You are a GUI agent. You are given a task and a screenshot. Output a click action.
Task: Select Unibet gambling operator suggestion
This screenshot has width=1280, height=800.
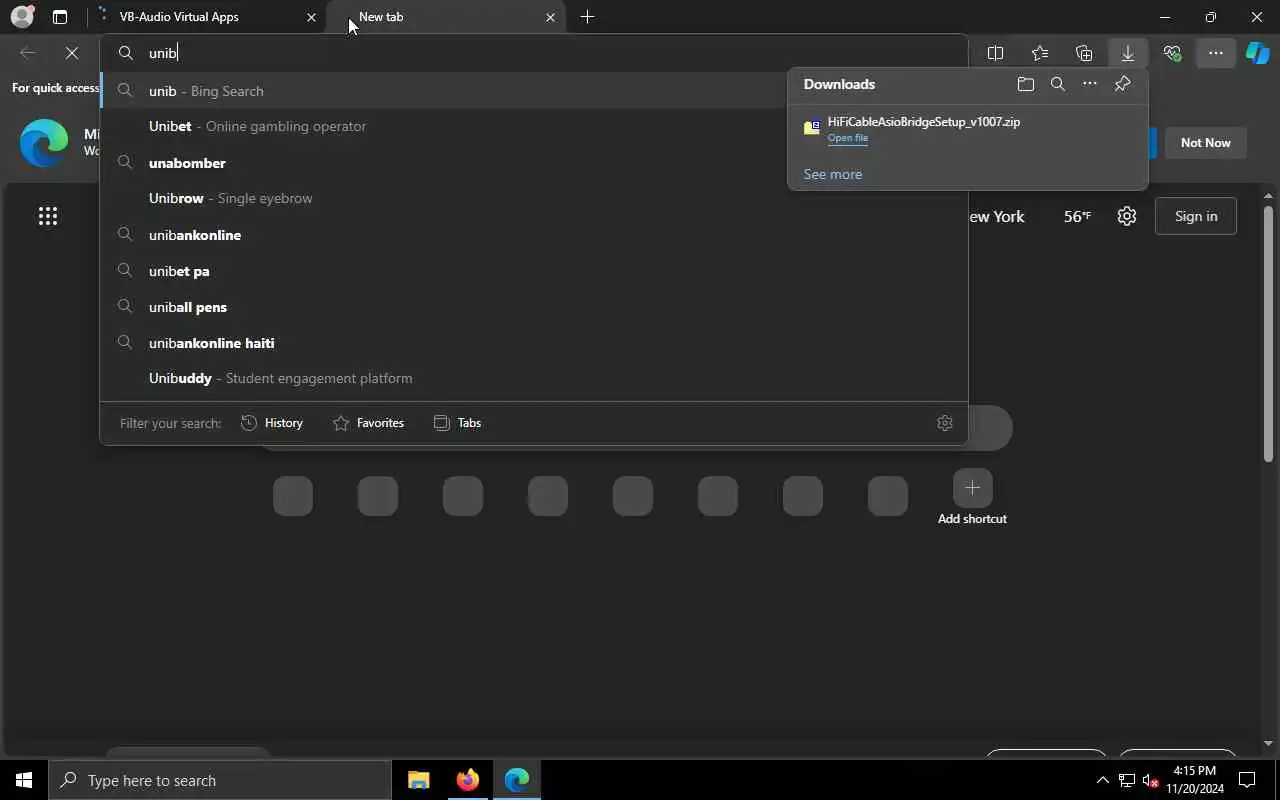coord(534,126)
